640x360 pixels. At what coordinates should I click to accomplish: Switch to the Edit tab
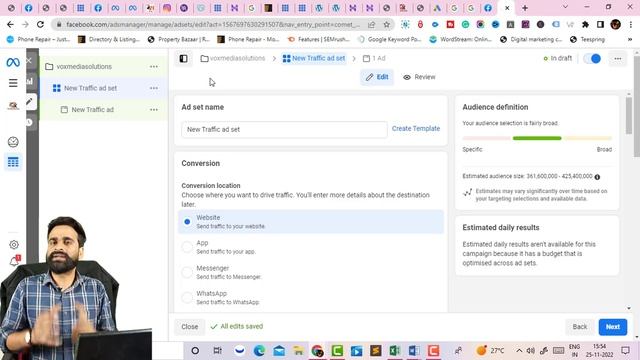pos(377,77)
